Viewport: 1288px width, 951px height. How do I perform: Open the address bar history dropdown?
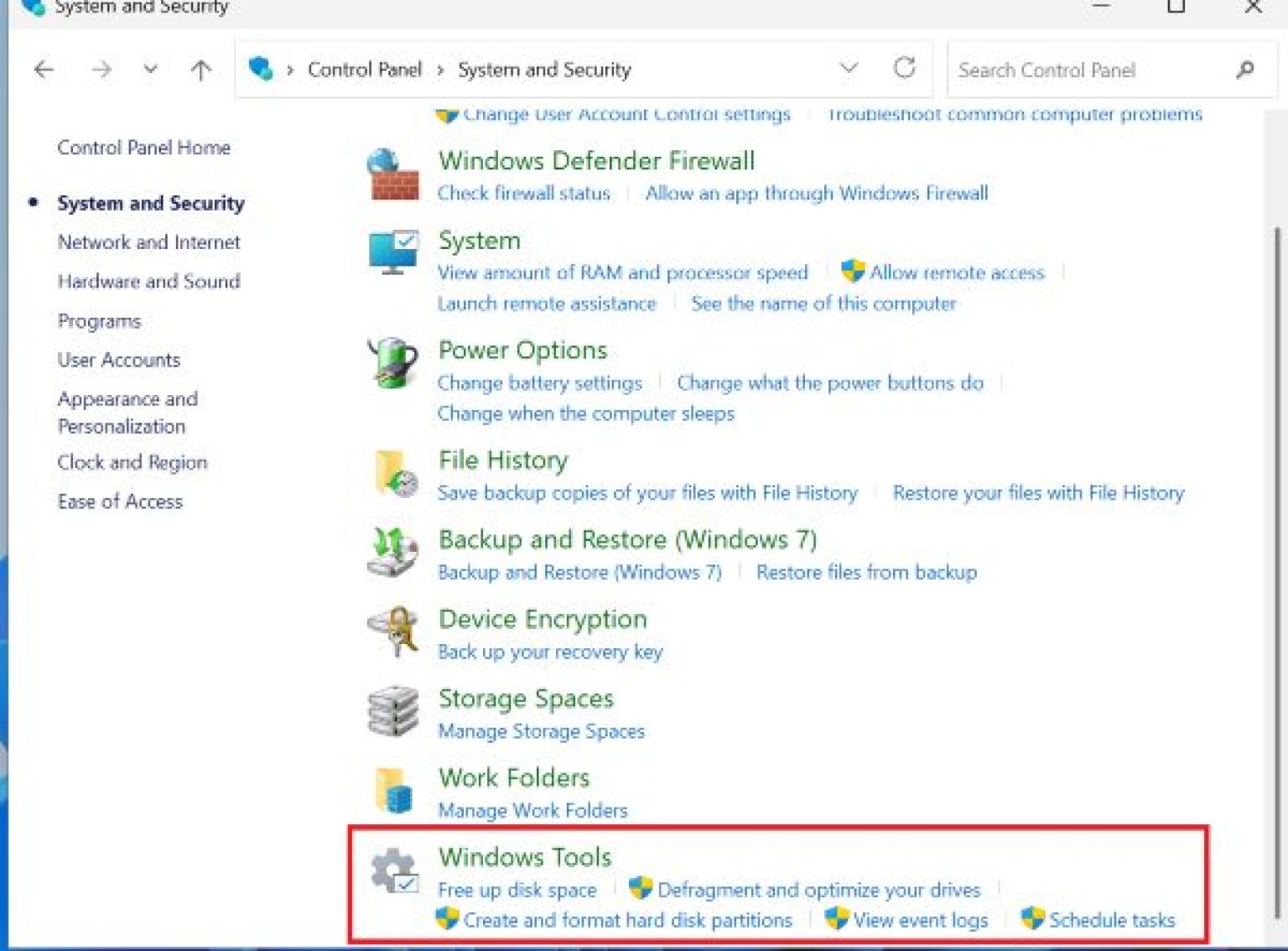tap(849, 69)
